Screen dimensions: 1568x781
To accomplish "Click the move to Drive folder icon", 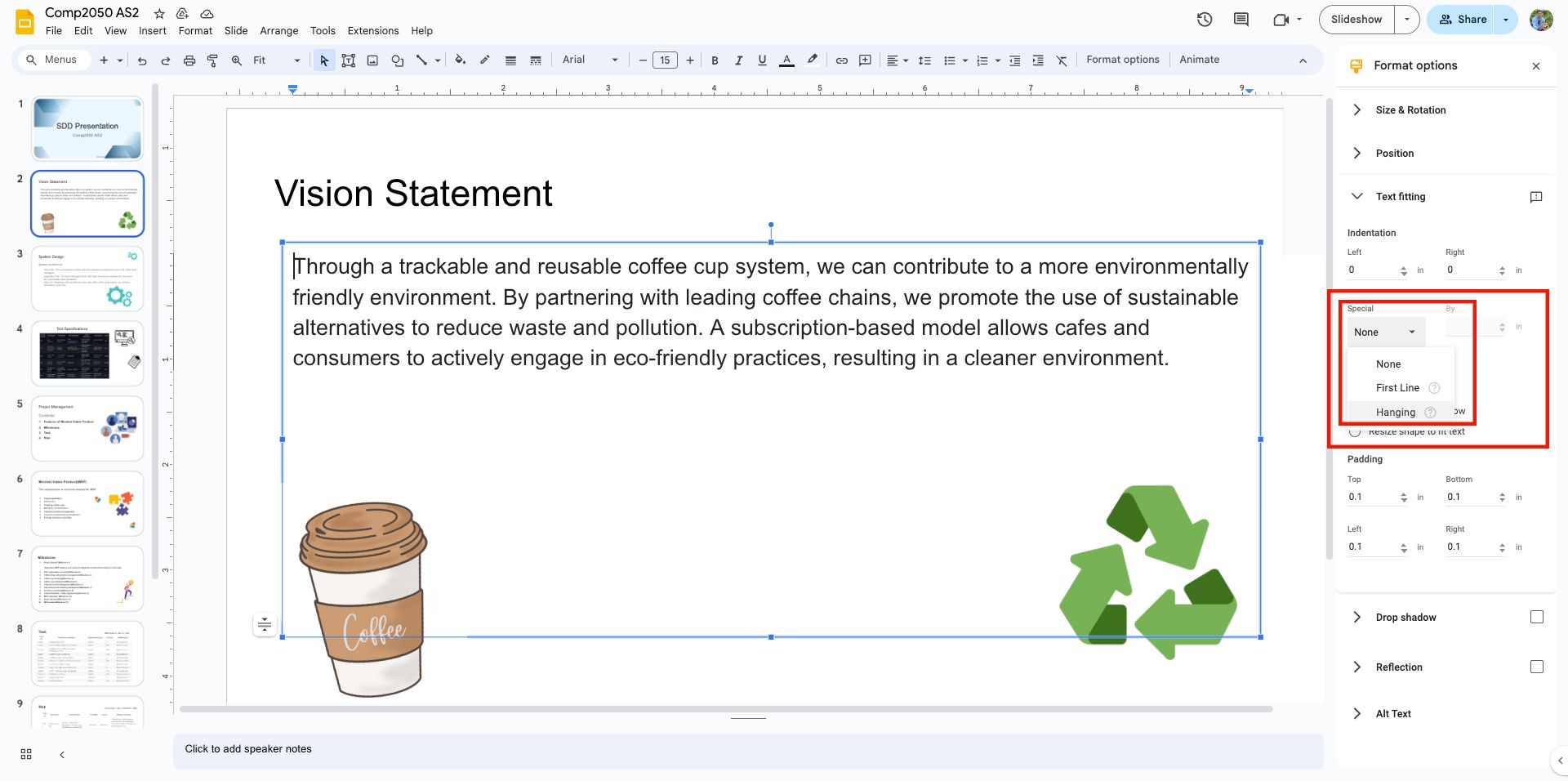I will pyautogui.click(x=182, y=14).
